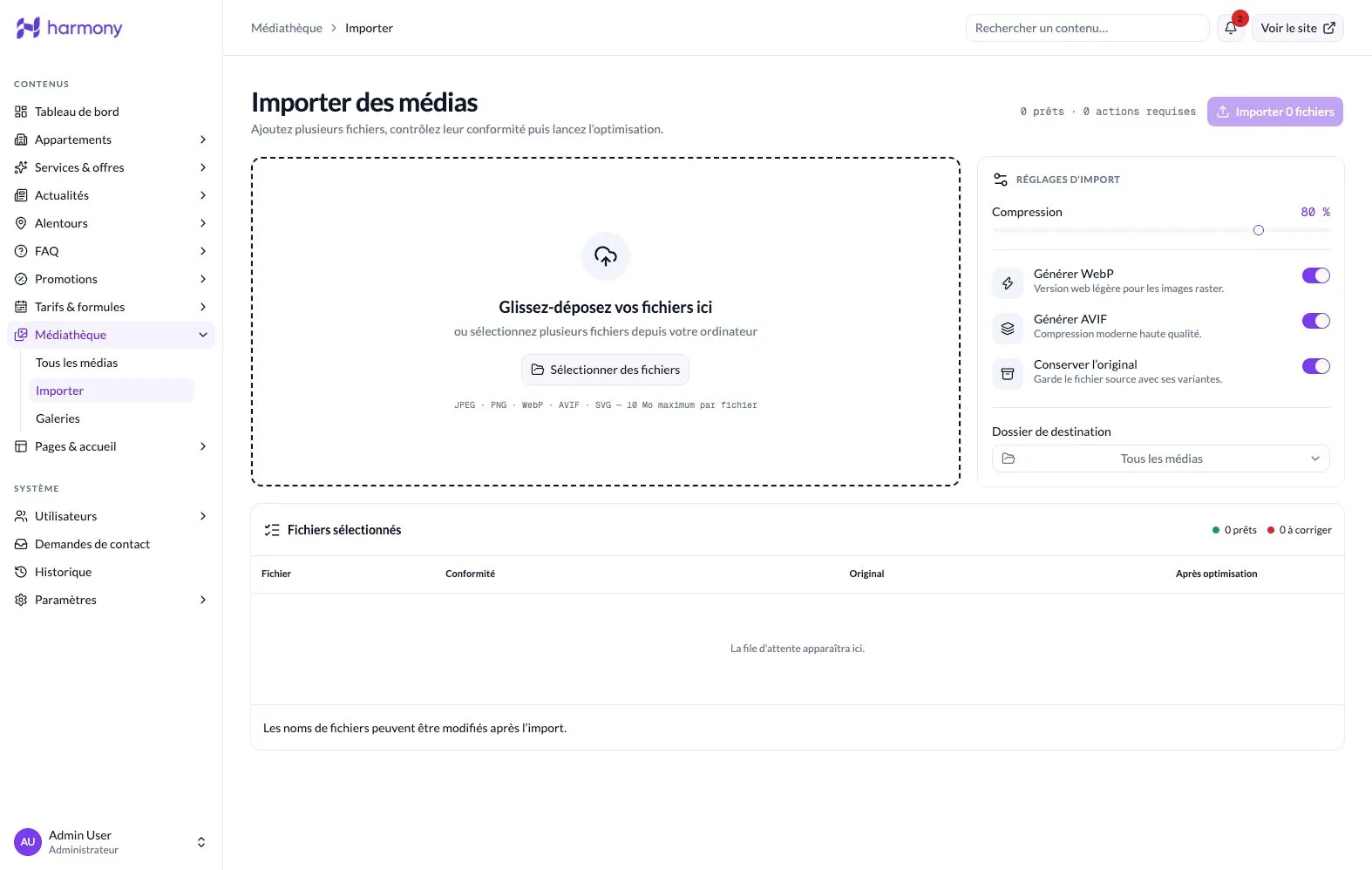Click the Importer sidebar submenu item
Viewport: 1372px width, 870px height.
click(x=112, y=391)
